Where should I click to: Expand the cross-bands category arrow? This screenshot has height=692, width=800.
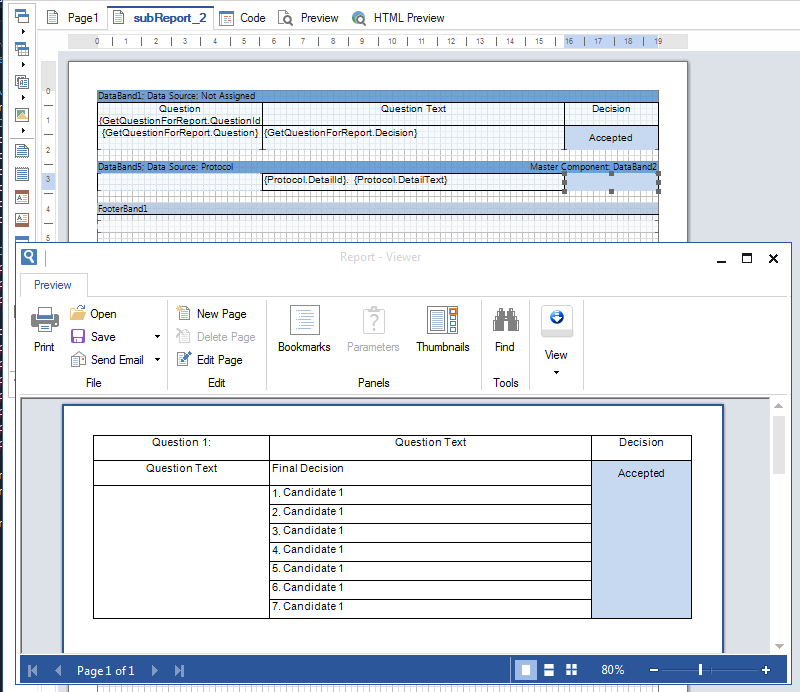(23, 65)
